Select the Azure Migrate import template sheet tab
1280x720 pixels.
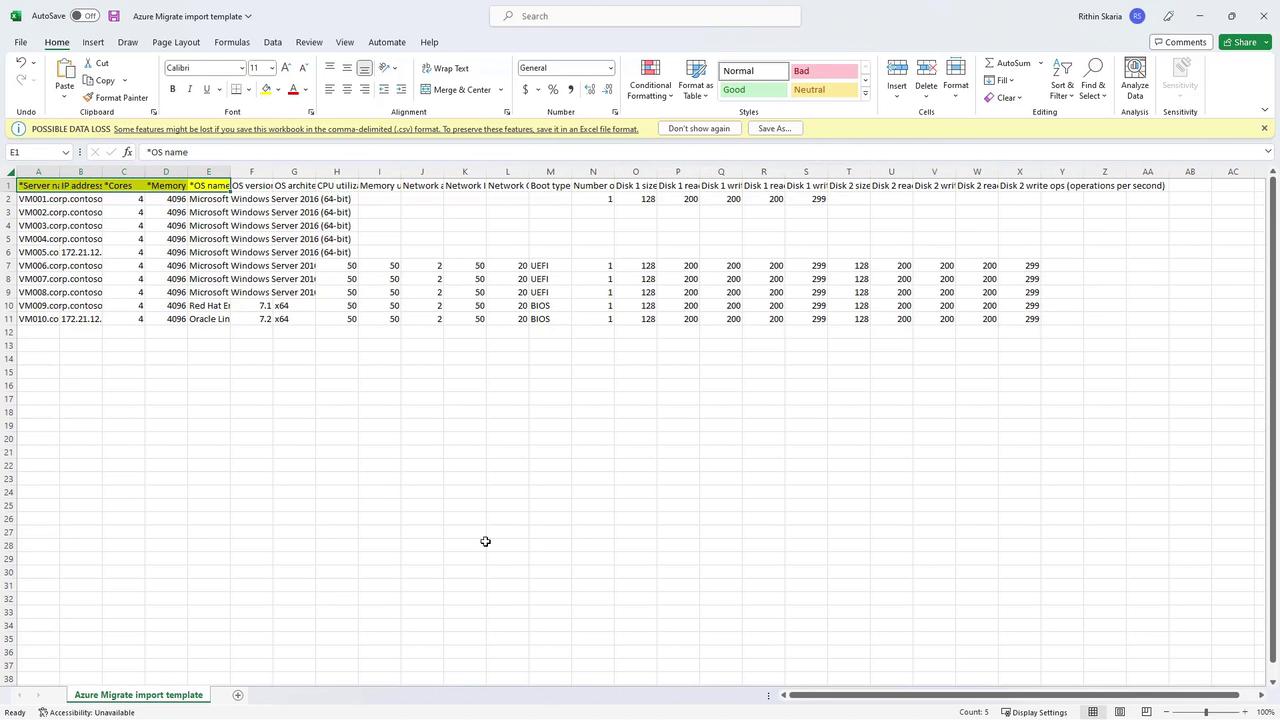138,695
